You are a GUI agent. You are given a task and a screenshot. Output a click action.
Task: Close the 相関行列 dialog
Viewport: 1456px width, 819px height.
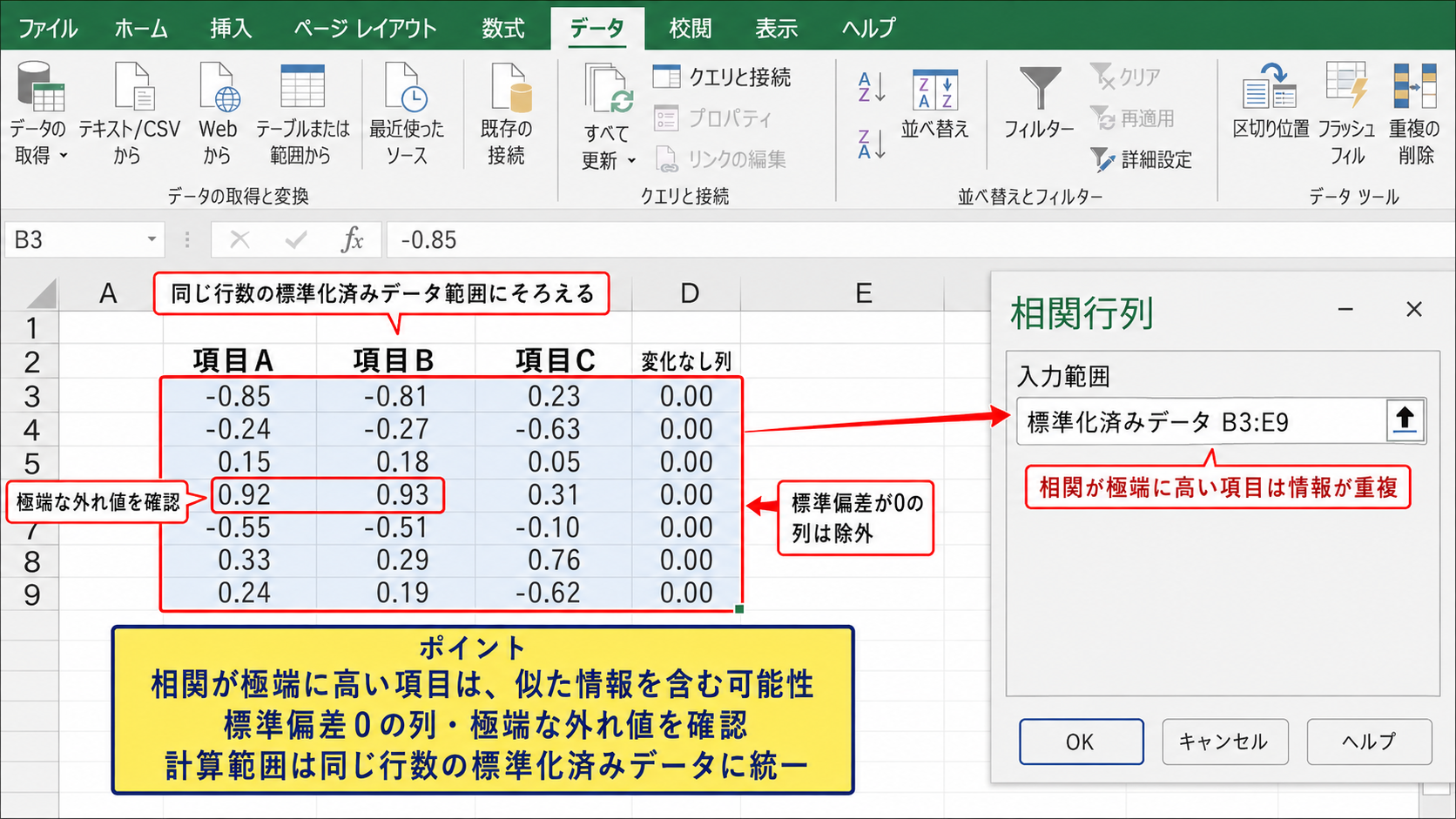coord(1414,310)
